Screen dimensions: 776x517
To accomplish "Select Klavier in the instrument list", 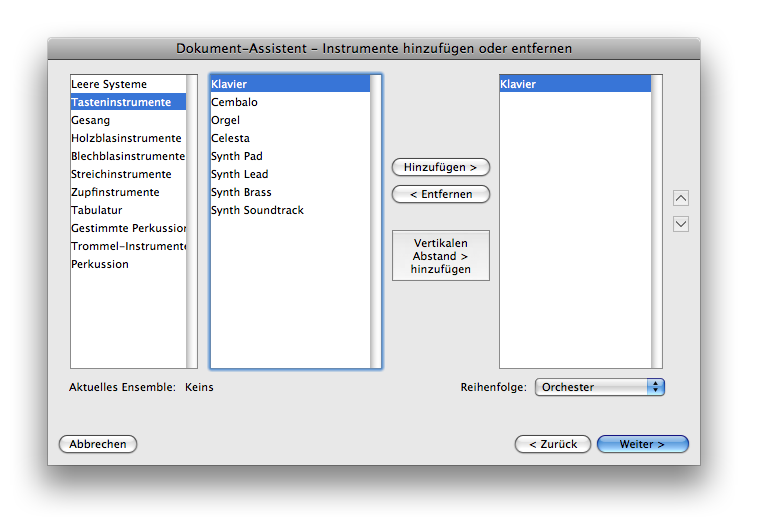I will pos(290,84).
